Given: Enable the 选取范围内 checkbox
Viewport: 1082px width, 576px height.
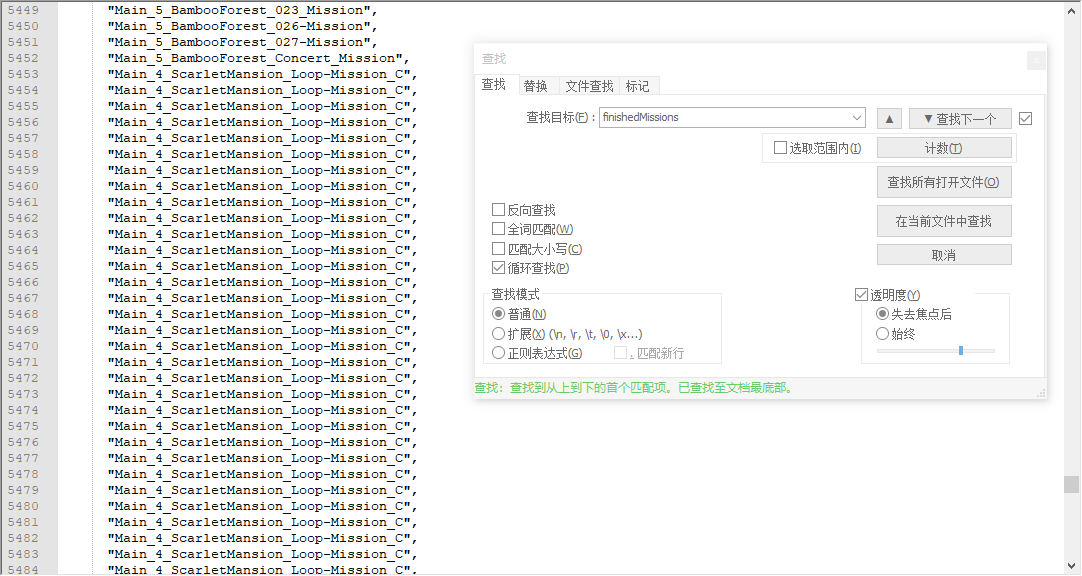Looking at the screenshot, I should pos(780,148).
